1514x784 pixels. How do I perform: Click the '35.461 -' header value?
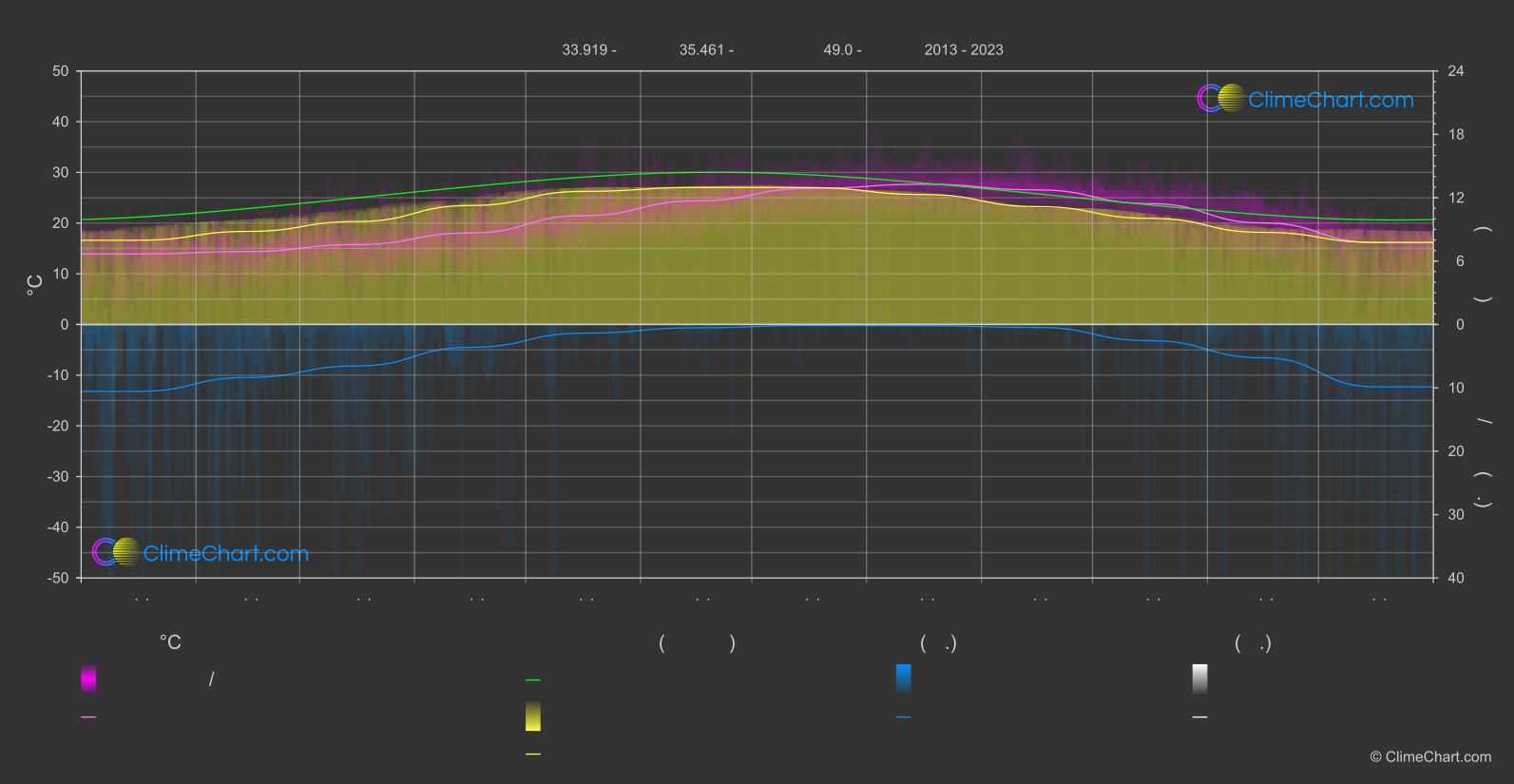706,49
